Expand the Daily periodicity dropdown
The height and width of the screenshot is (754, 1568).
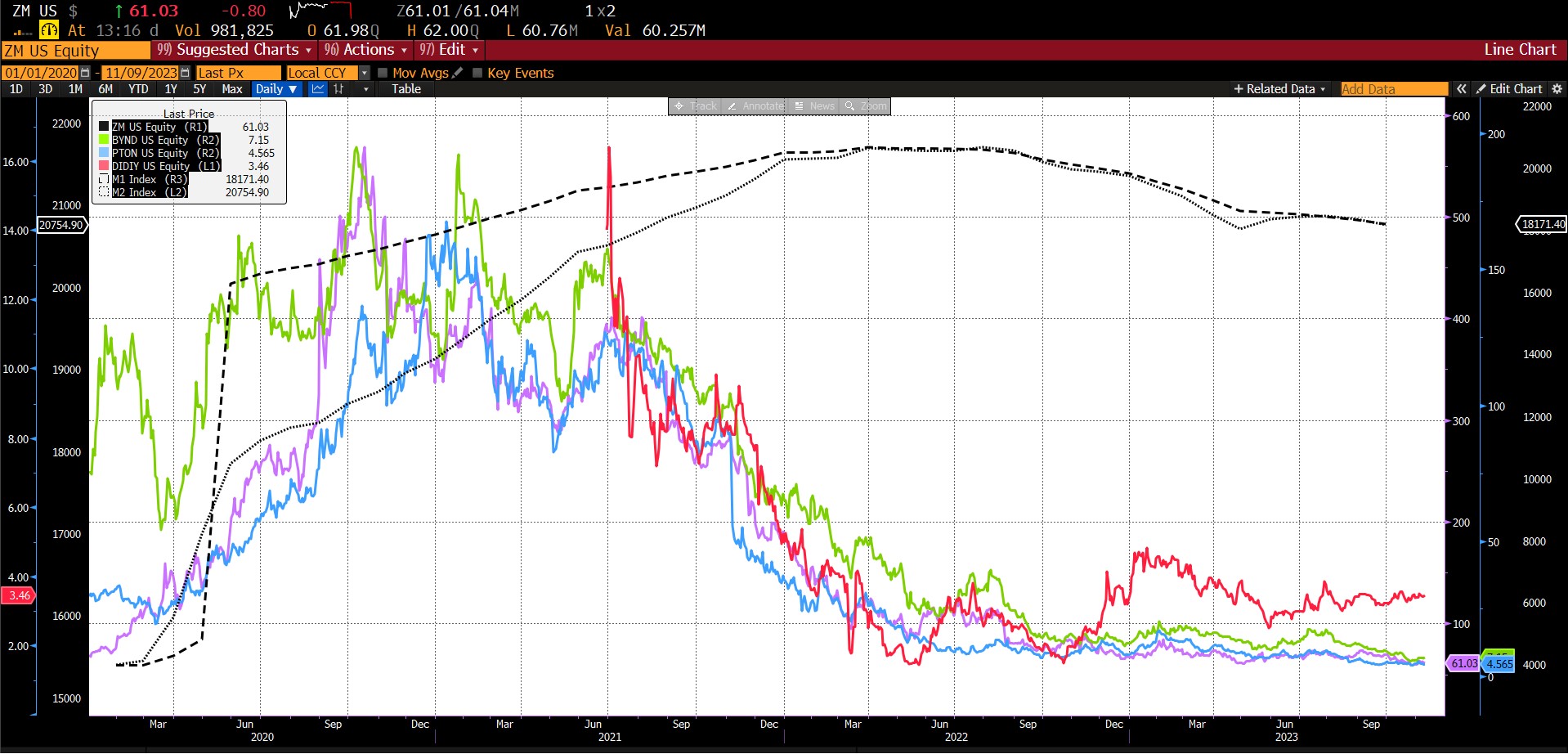tap(276, 89)
